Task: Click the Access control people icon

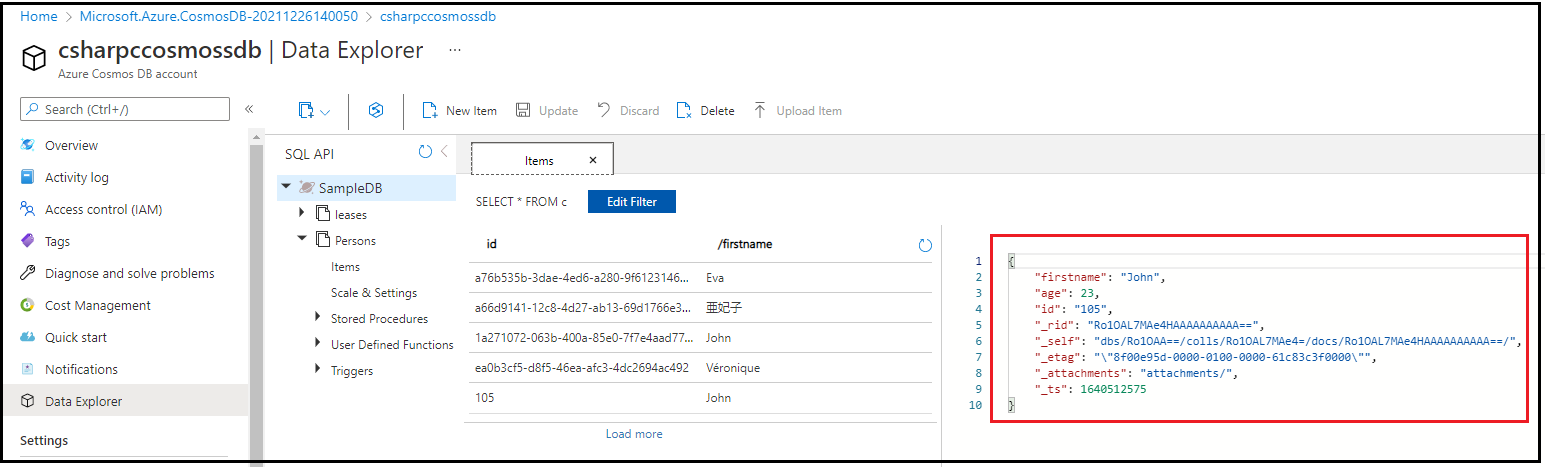Action: [x=28, y=209]
